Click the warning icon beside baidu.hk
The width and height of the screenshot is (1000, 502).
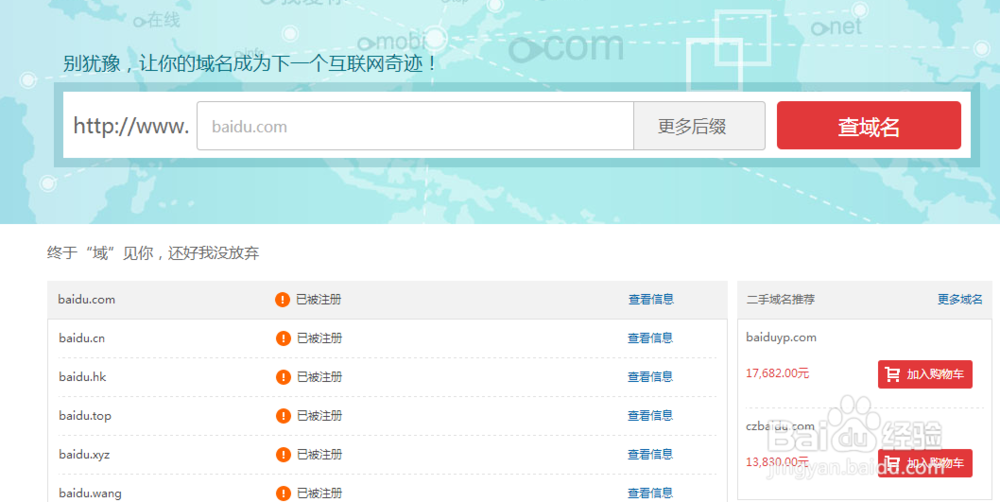(x=283, y=378)
